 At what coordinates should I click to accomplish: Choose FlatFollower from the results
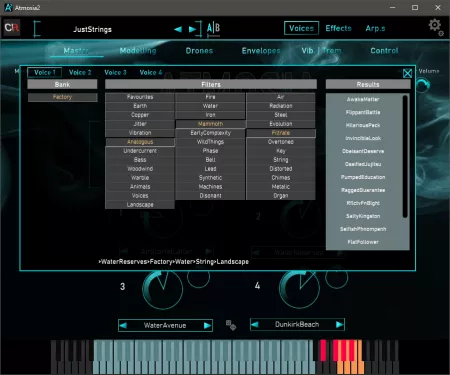[363, 242]
